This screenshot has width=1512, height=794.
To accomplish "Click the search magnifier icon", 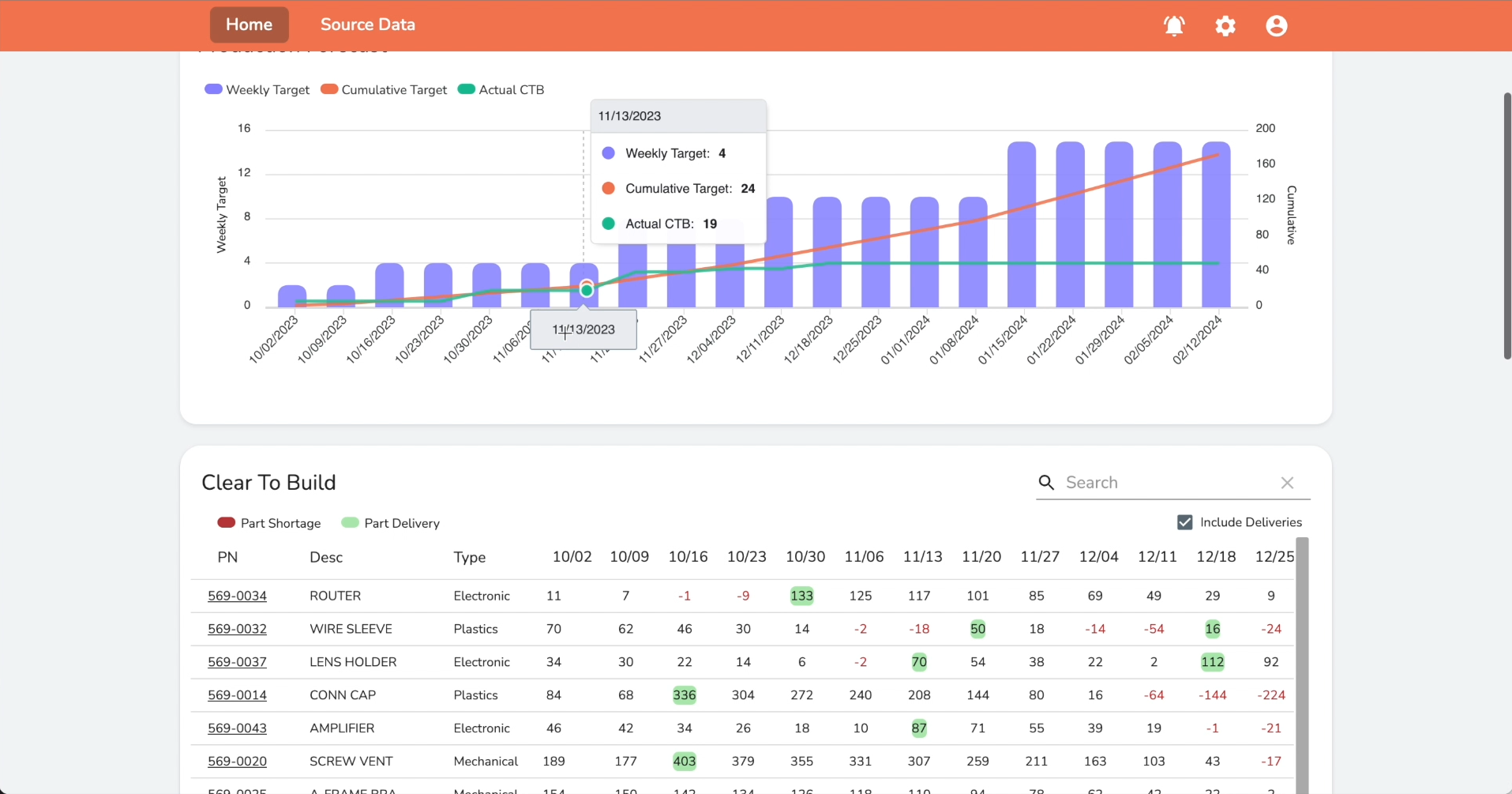I will (1046, 482).
